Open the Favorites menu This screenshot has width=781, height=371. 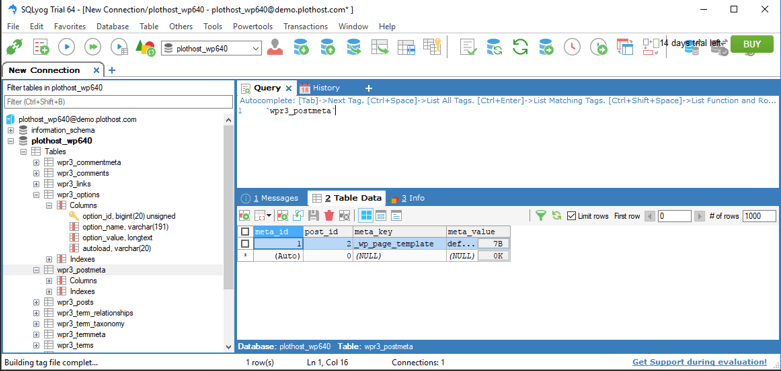(70, 26)
